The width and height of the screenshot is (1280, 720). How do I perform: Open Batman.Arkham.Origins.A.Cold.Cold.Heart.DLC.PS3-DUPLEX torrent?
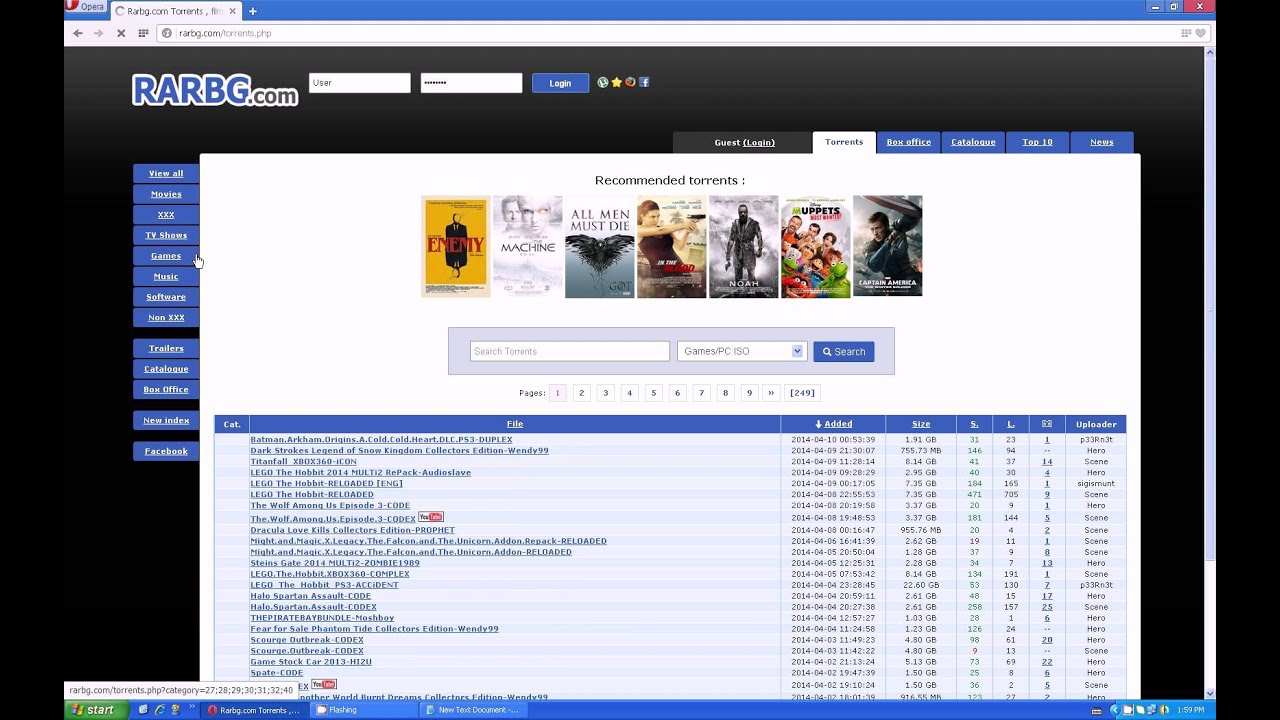[x=381, y=440]
